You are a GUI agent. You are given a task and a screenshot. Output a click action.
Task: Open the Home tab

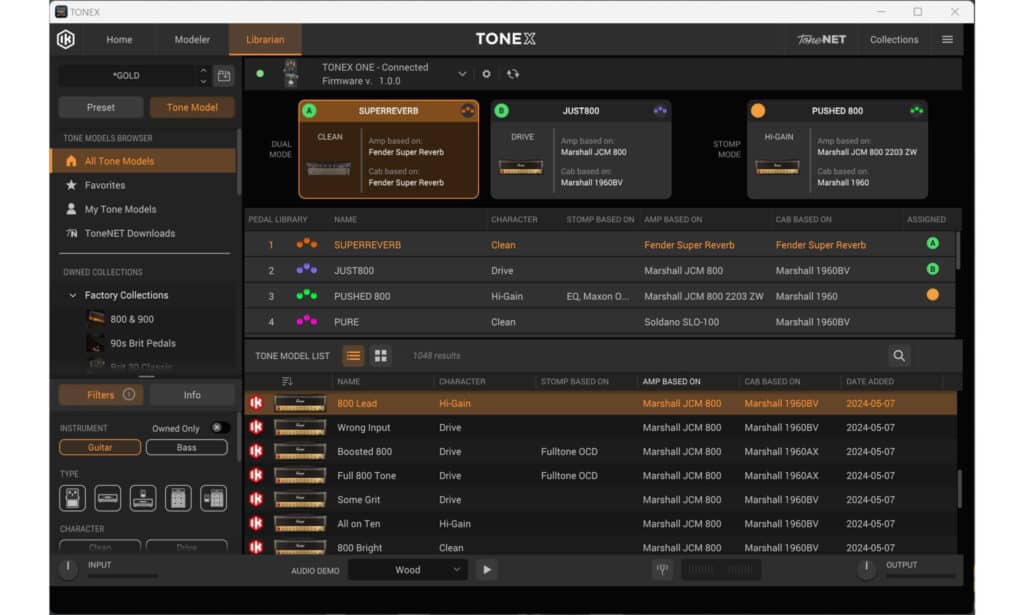coord(120,40)
